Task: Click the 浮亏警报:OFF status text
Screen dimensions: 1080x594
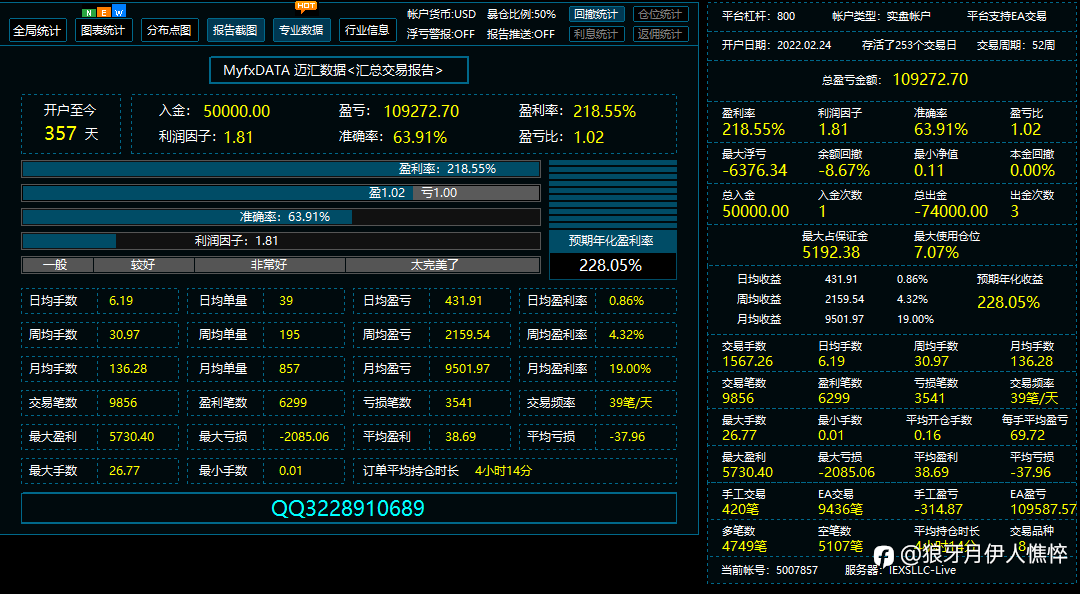Action: [x=440, y=34]
